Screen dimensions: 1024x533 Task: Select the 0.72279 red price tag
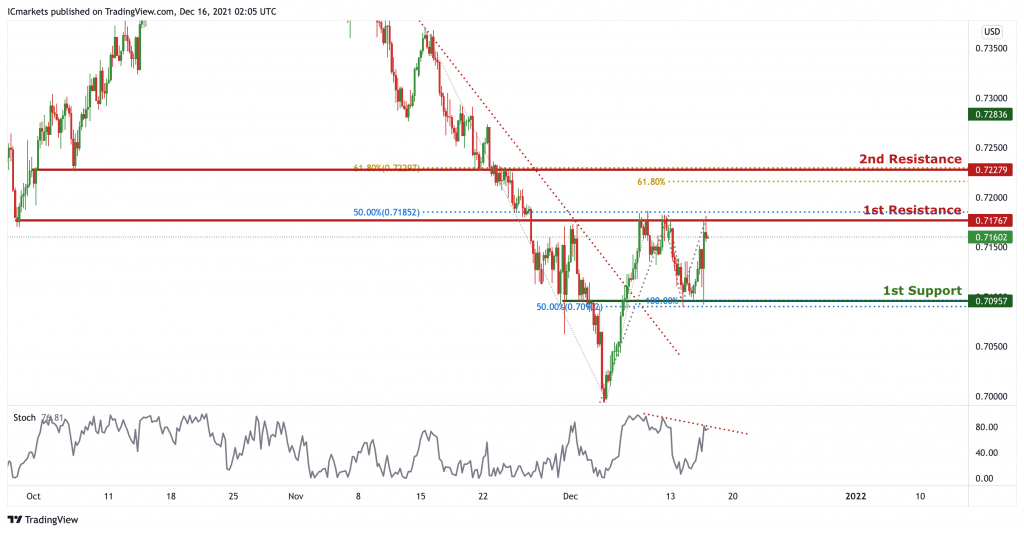991,170
